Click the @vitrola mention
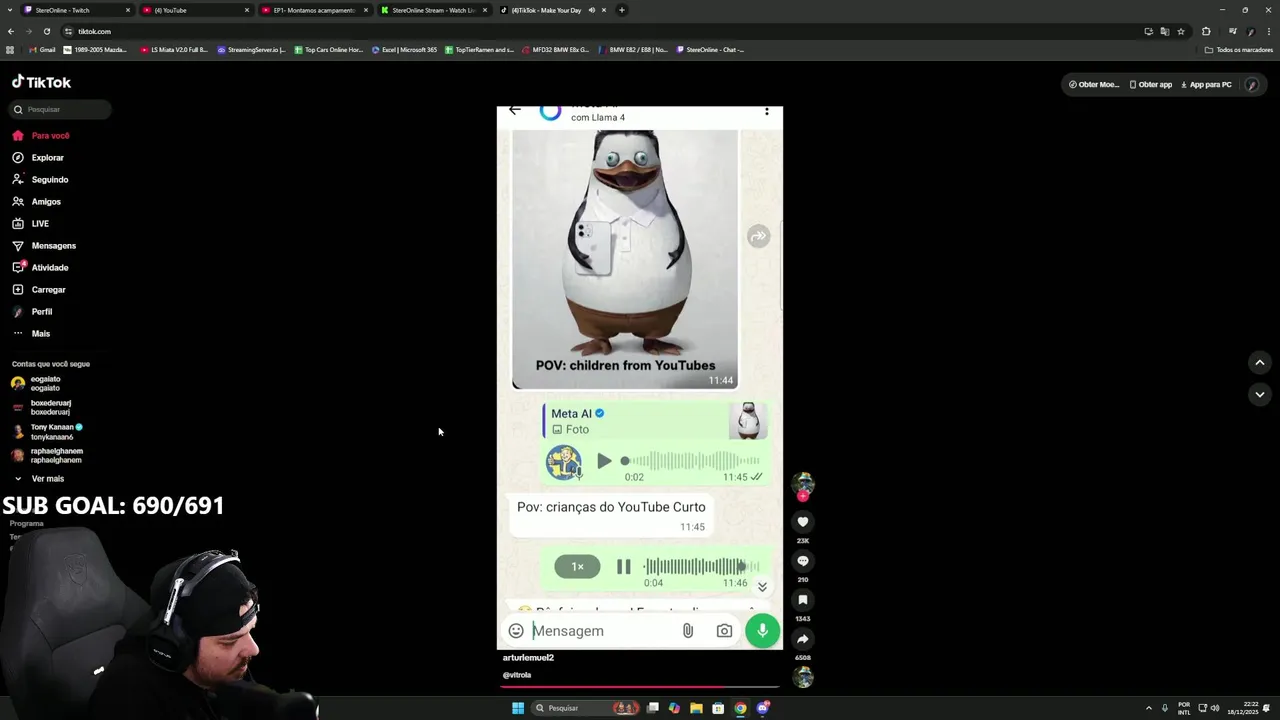The width and height of the screenshot is (1280, 720). pyautogui.click(x=517, y=675)
